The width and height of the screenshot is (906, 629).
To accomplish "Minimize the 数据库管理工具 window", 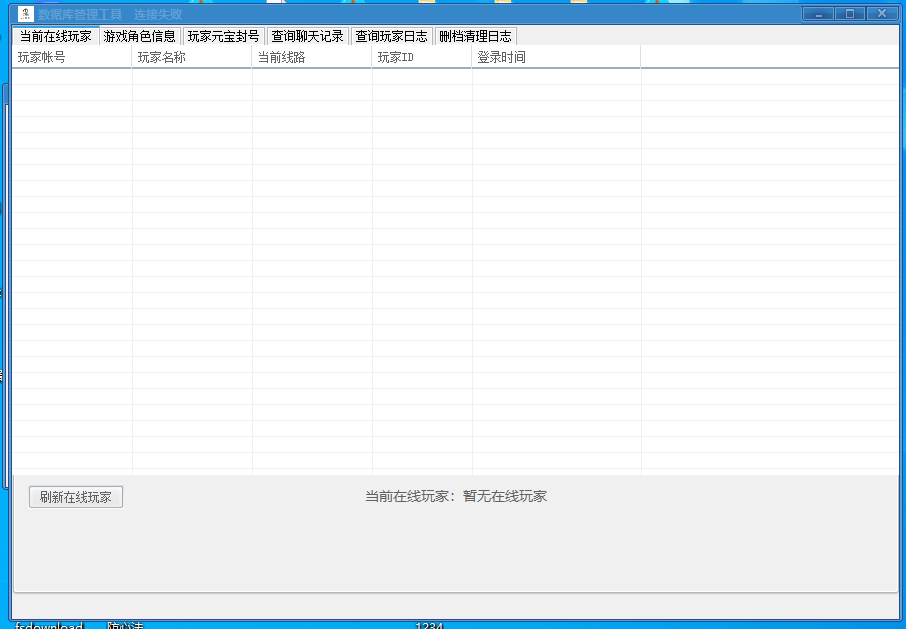I will coord(819,14).
